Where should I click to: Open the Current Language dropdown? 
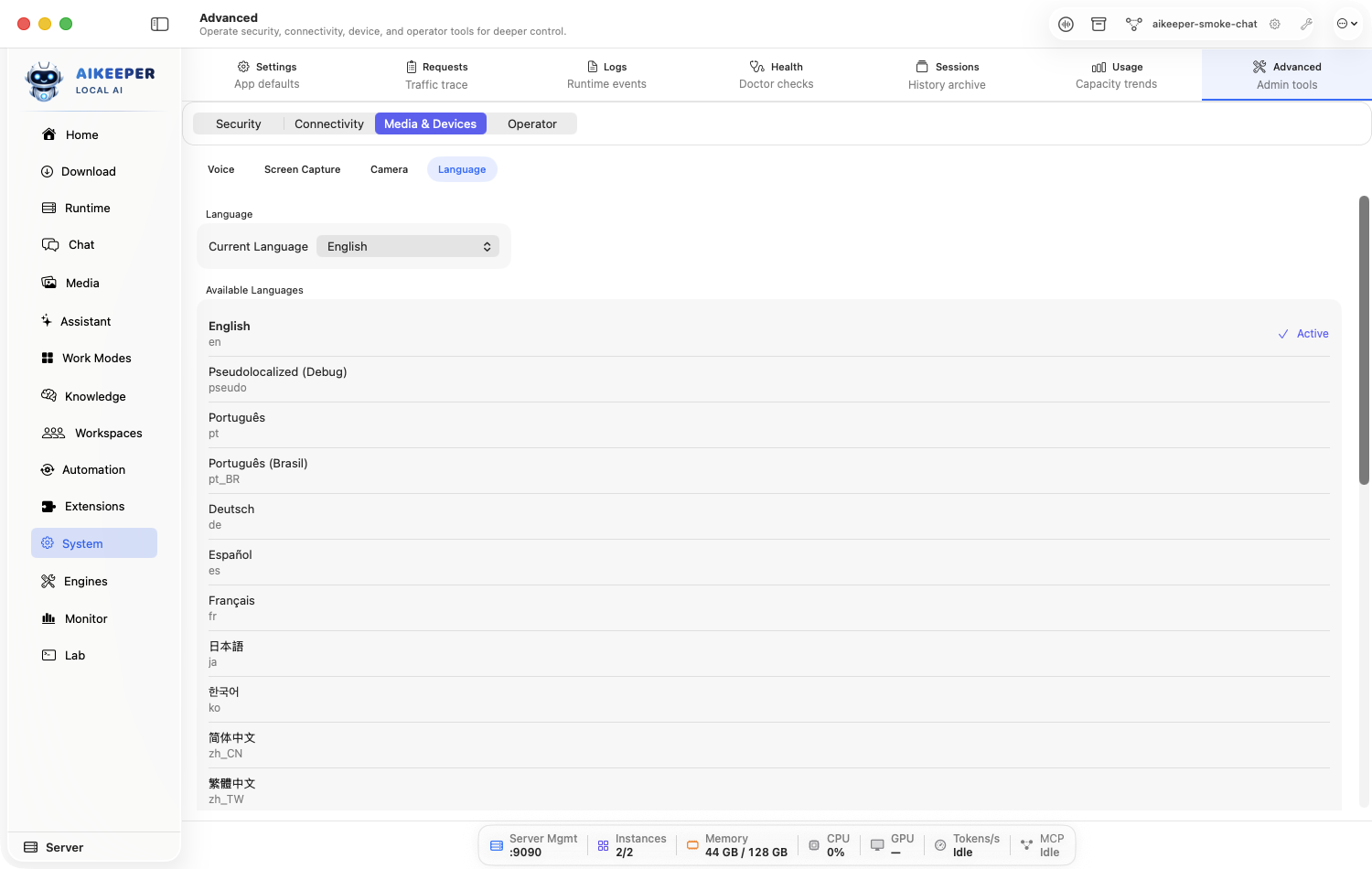click(408, 246)
